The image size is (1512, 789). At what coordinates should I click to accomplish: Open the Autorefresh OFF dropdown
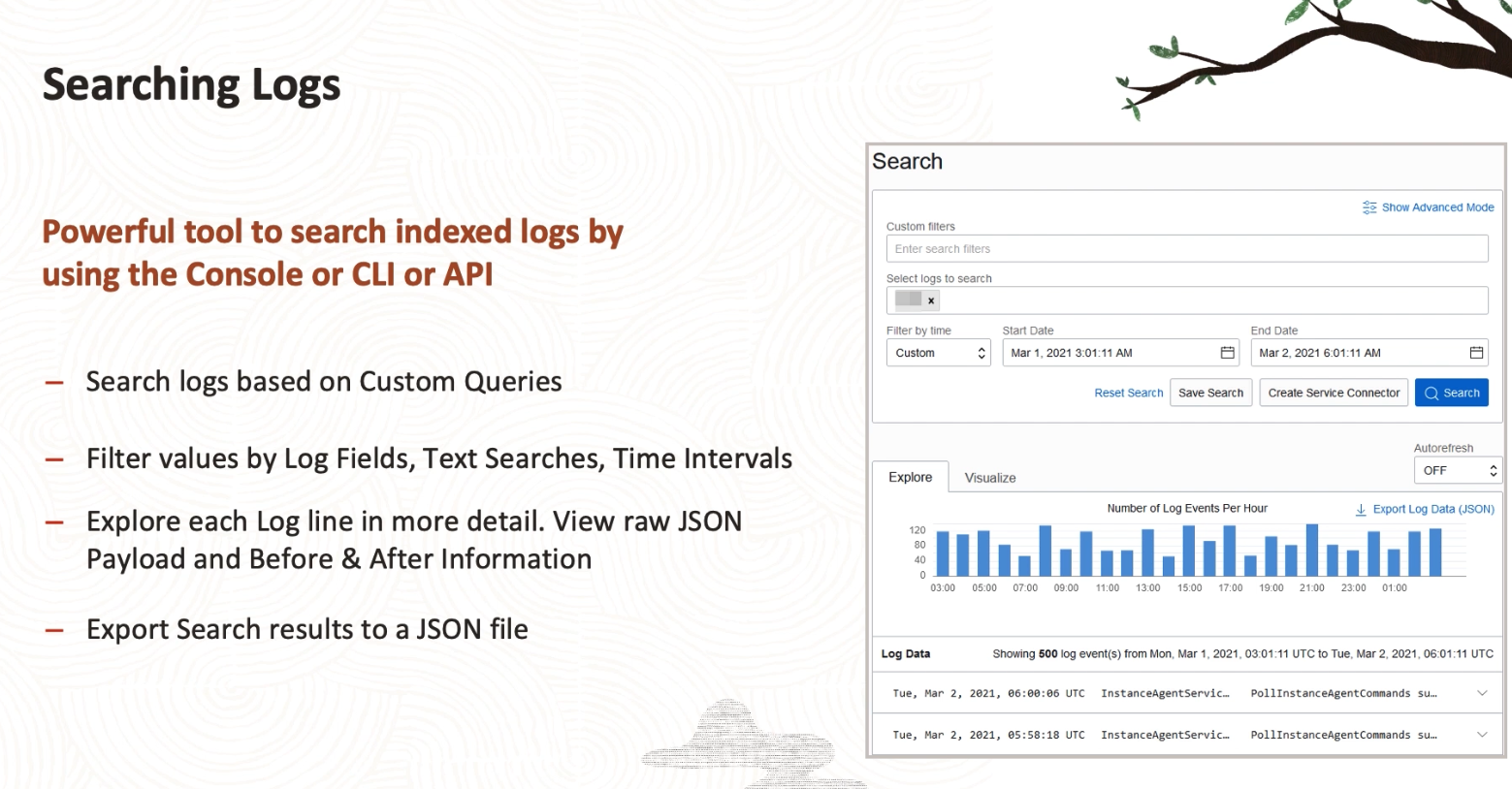click(1458, 471)
